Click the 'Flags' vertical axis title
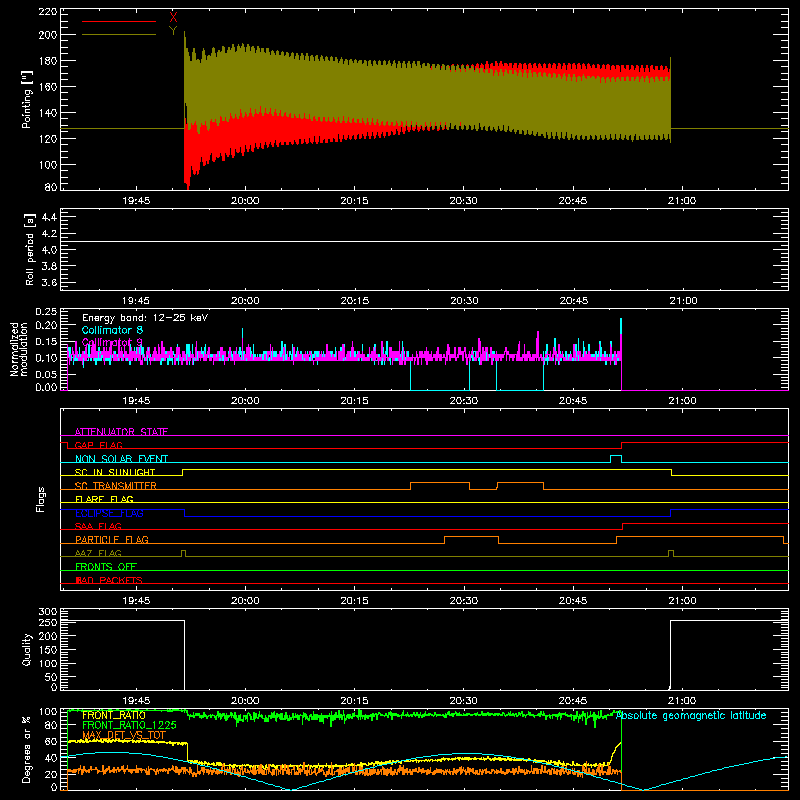The image size is (800, 800). pyautogui.click(x=40, y=499)
